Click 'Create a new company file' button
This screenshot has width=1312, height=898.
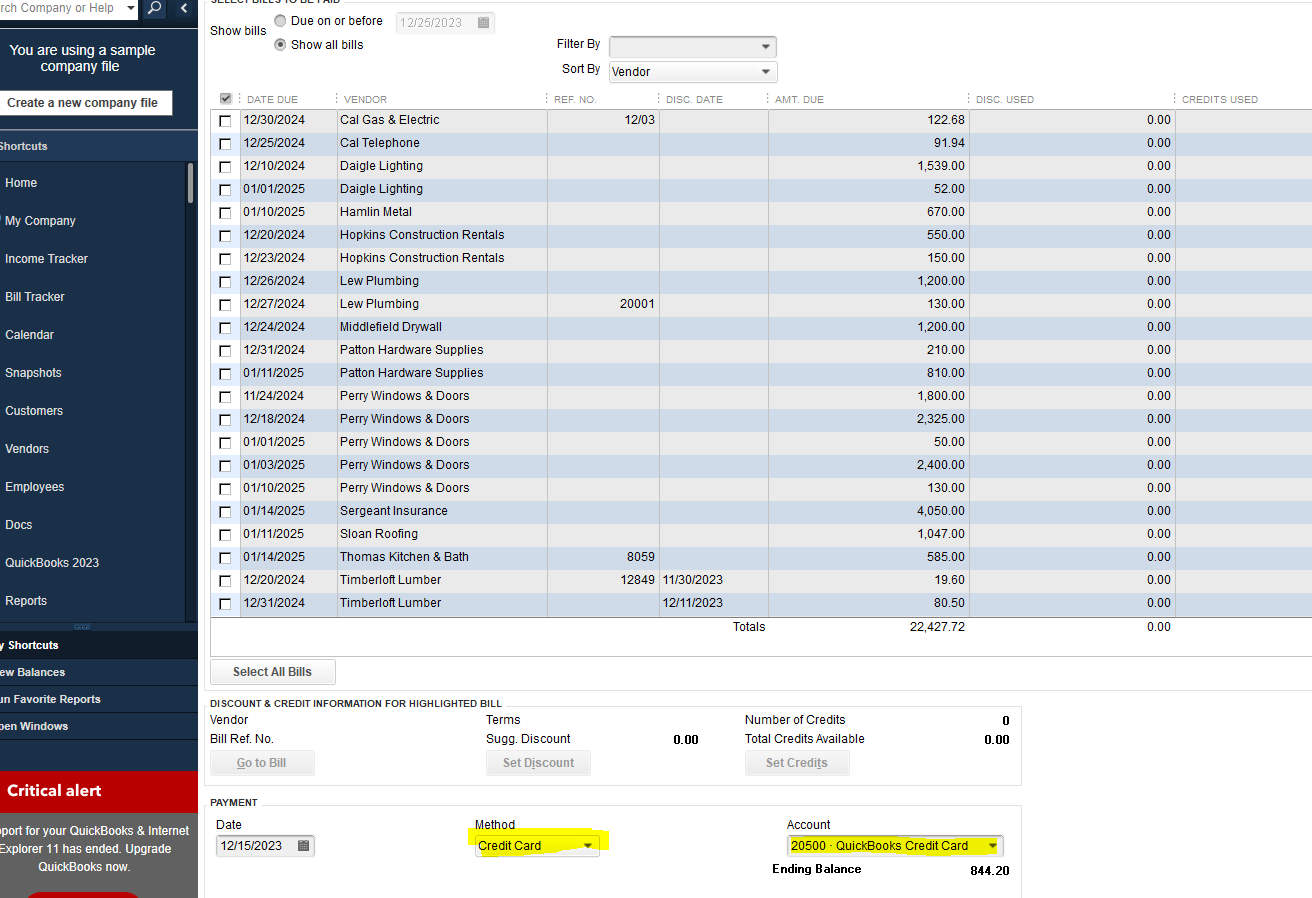(x=83, y=103)
